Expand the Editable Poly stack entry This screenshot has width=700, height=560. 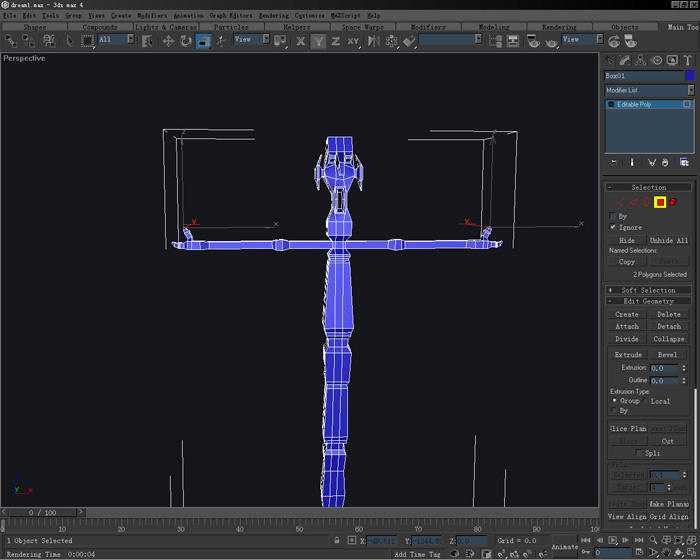pos(611,104)
